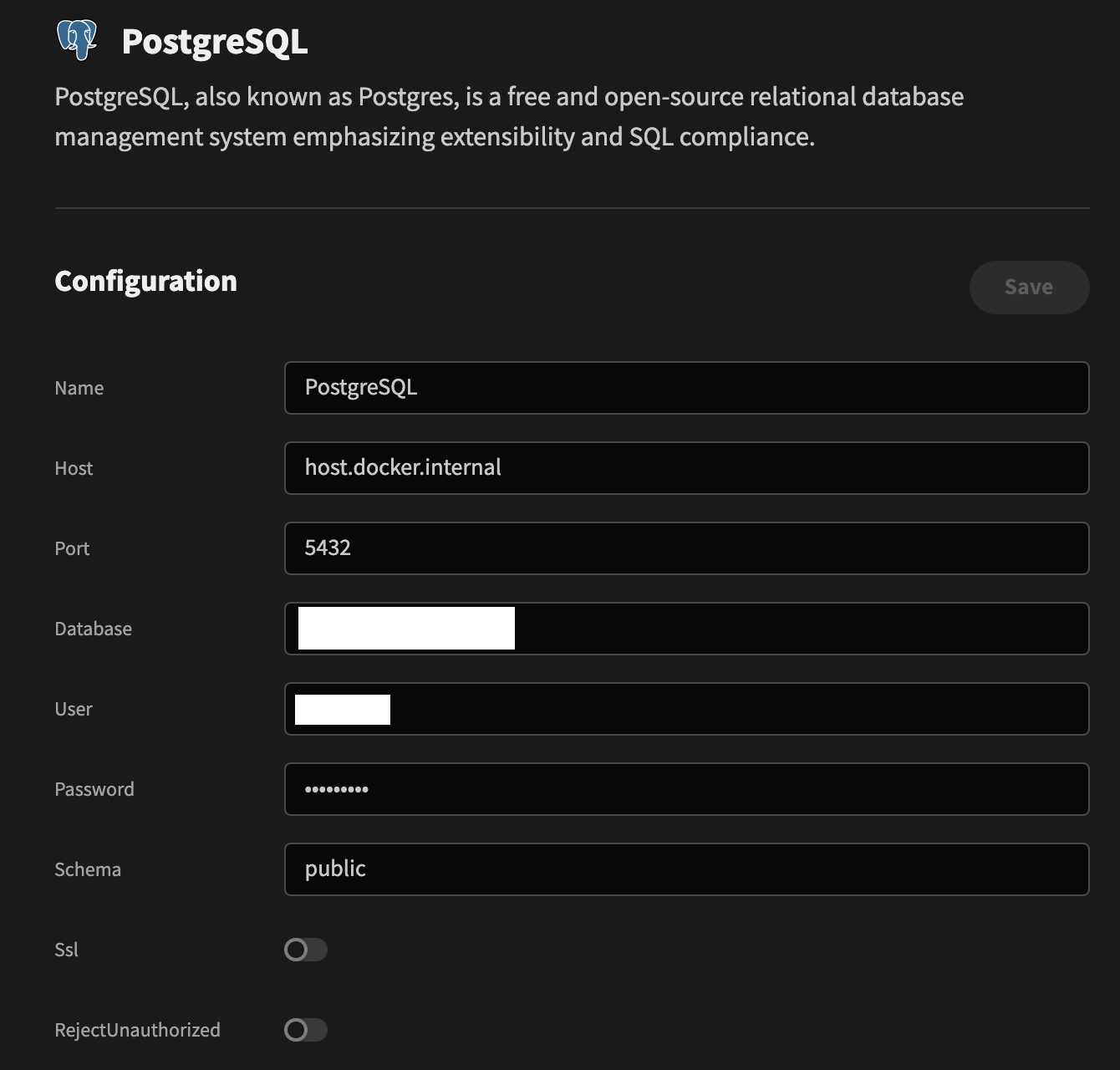Click the Name field label

(79, 388)
